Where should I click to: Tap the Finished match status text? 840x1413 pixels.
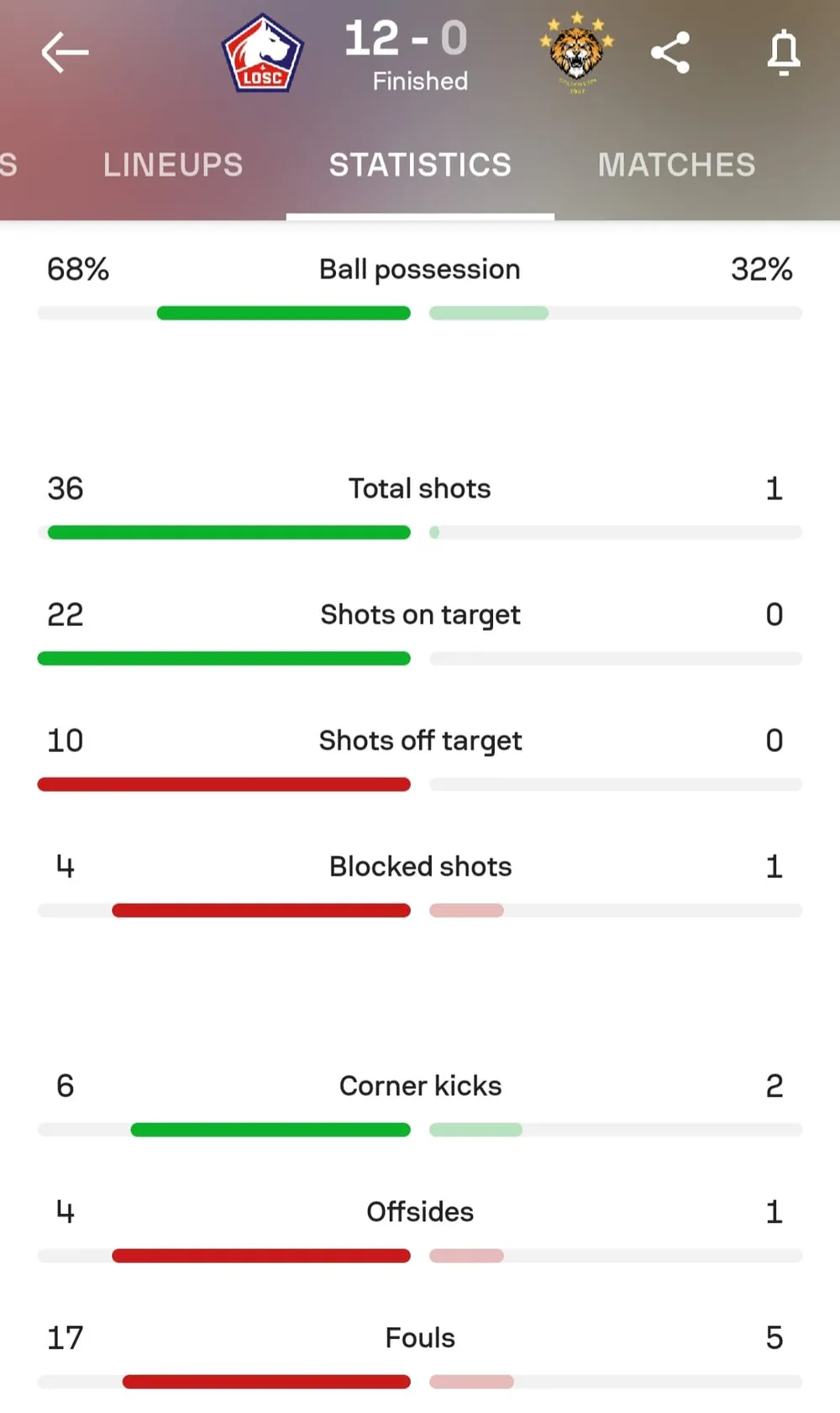420,81
